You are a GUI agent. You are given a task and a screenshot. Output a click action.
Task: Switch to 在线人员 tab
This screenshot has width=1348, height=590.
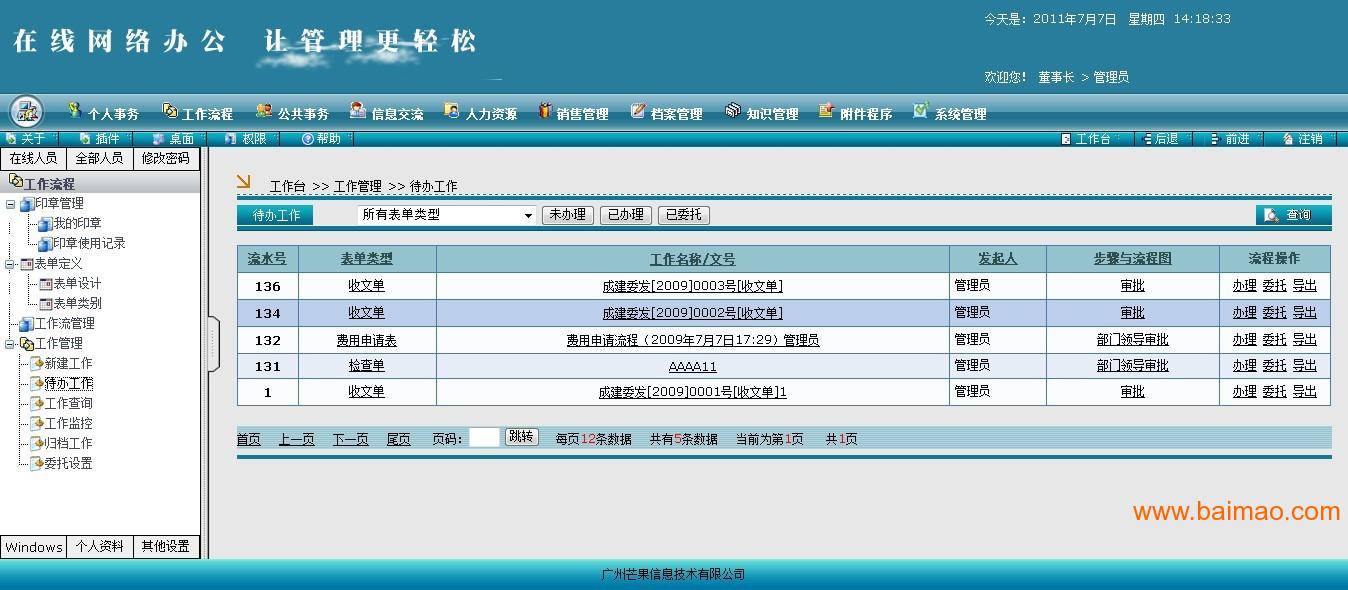tap(33, 158)
